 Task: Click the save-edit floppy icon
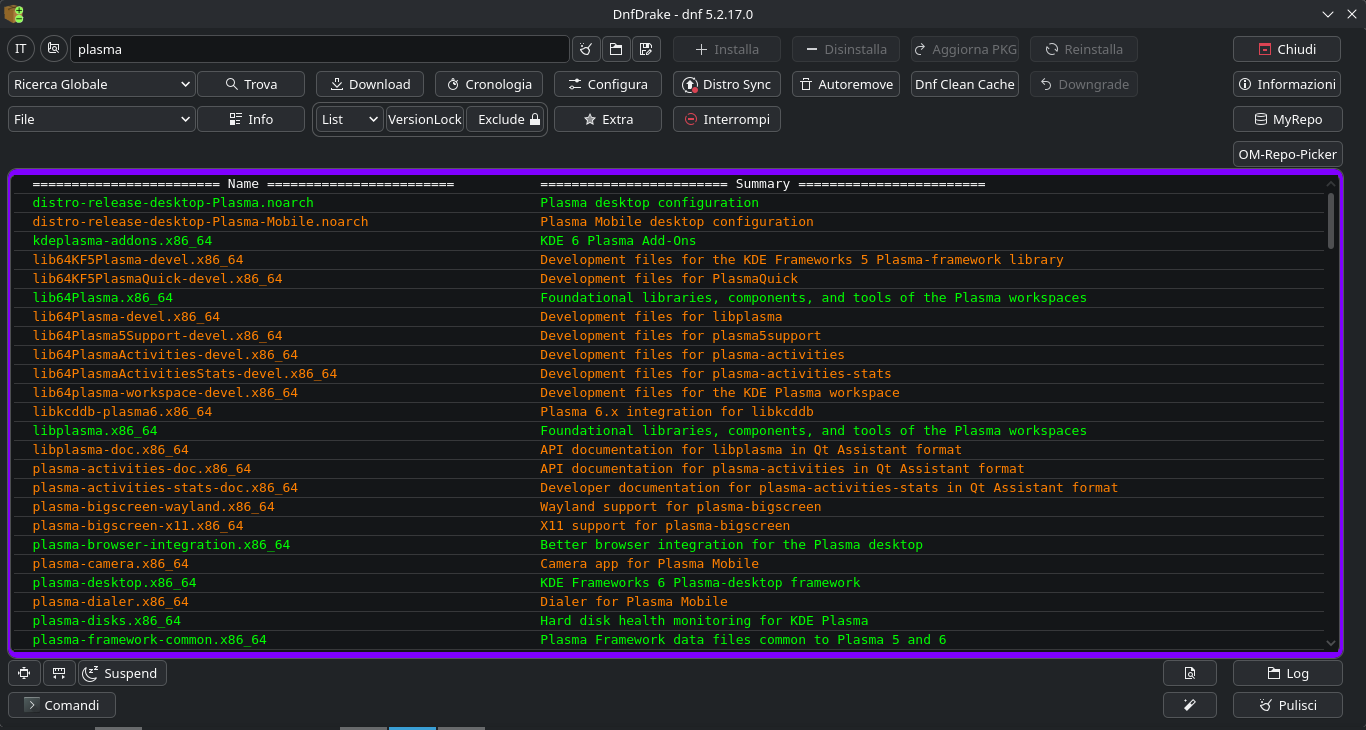(x=645, y=49)
